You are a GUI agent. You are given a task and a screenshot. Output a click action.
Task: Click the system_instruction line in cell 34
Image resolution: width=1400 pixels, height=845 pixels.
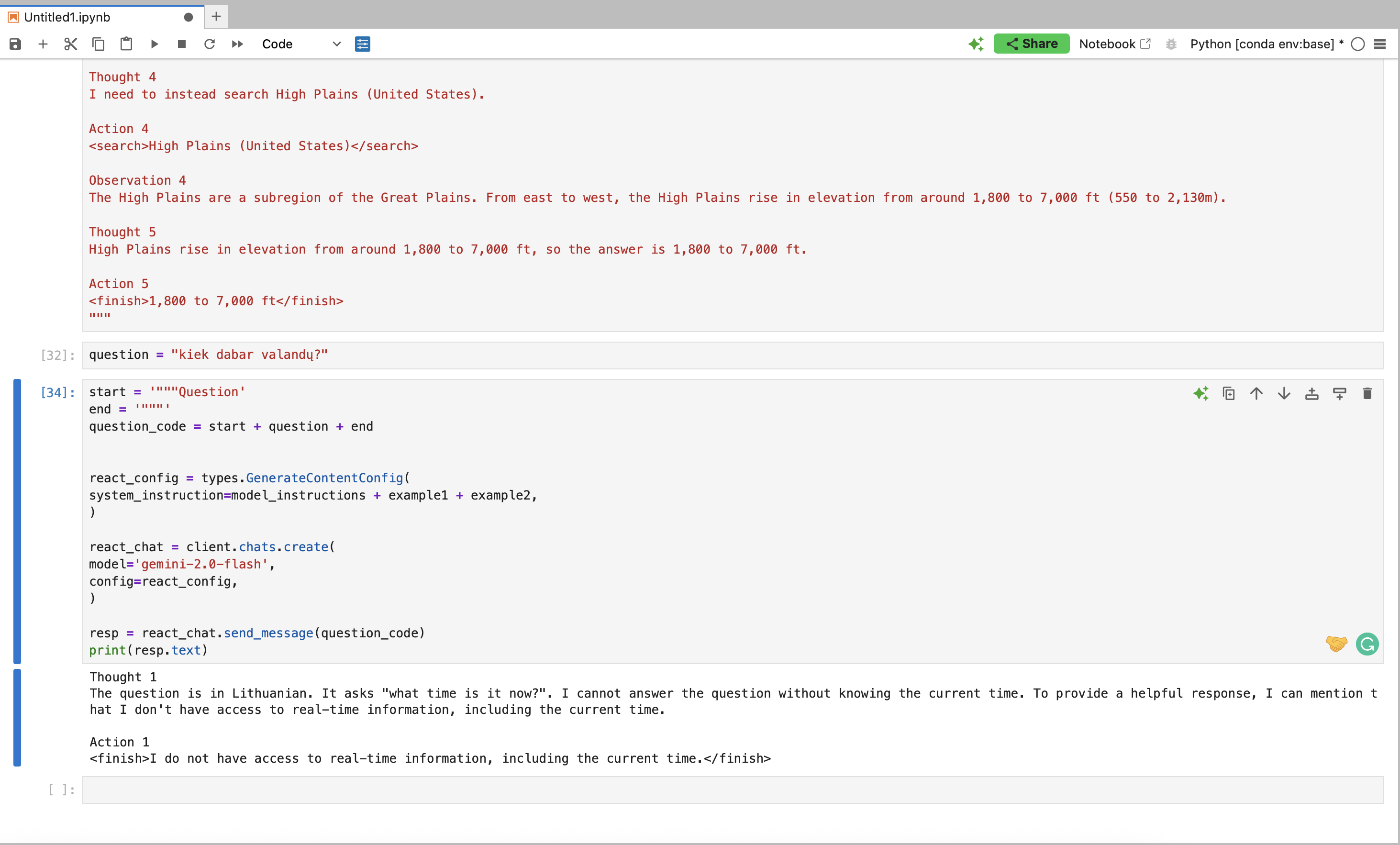[313, 495]
